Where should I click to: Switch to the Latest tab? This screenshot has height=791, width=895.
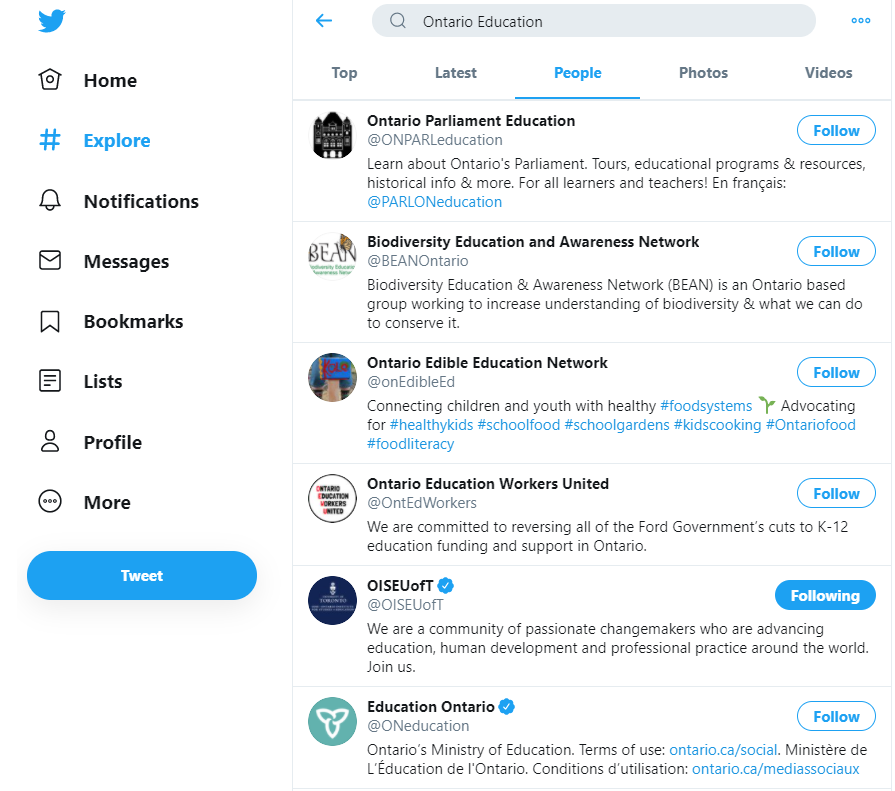coord(455,72)
